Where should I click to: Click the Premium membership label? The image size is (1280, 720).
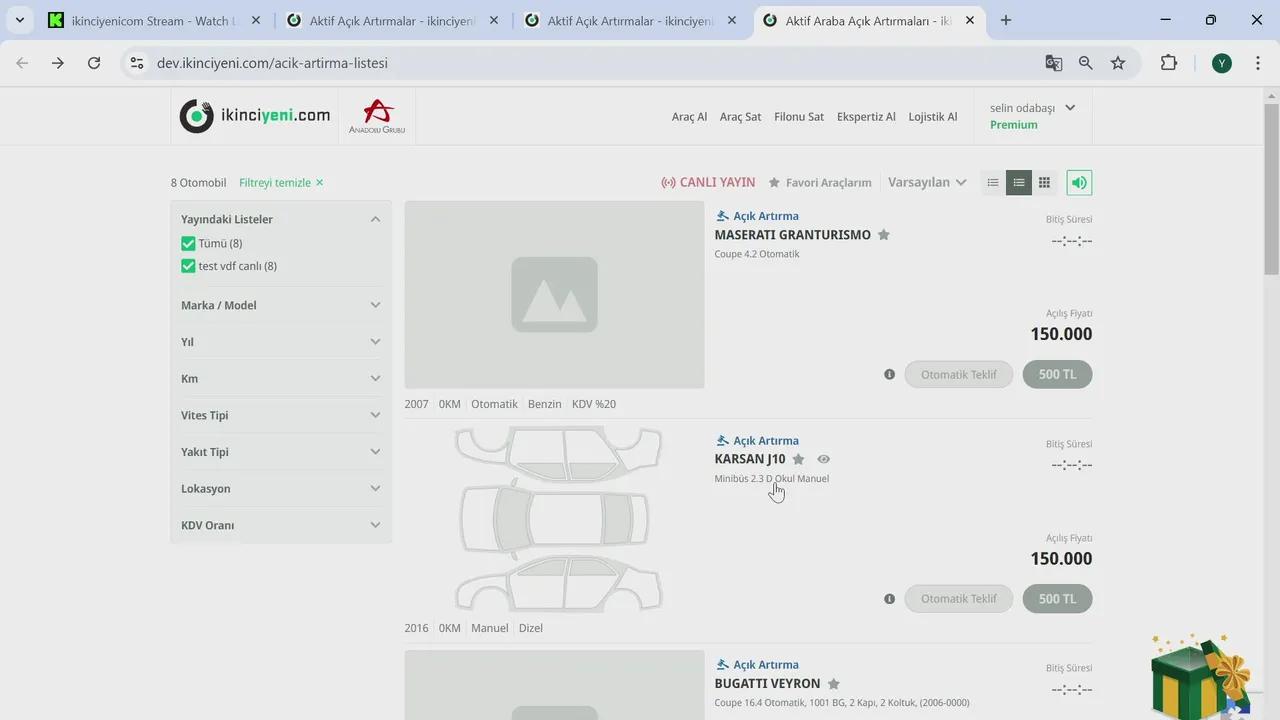coord(1014,125)
